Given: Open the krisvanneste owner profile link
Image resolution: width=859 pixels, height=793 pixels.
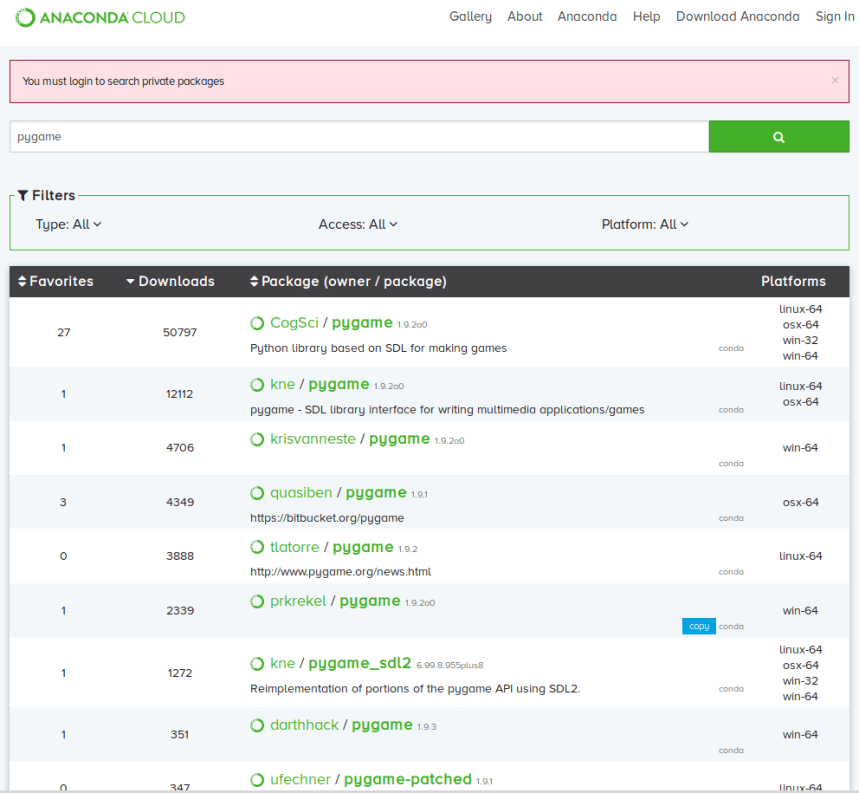Looking at the screenshot, I should pyautogui.click(x=312, y=439).
